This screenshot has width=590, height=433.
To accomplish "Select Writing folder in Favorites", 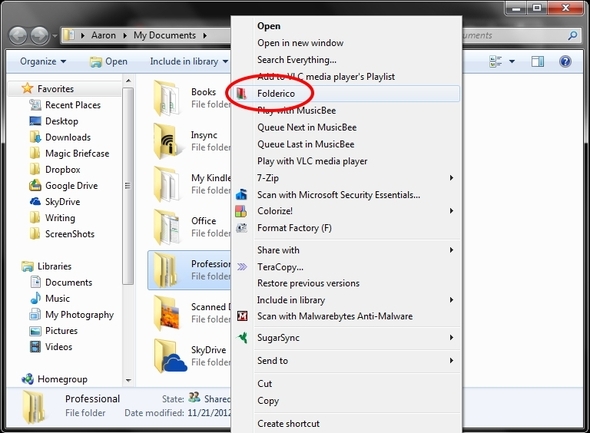I will click(60, 217).
